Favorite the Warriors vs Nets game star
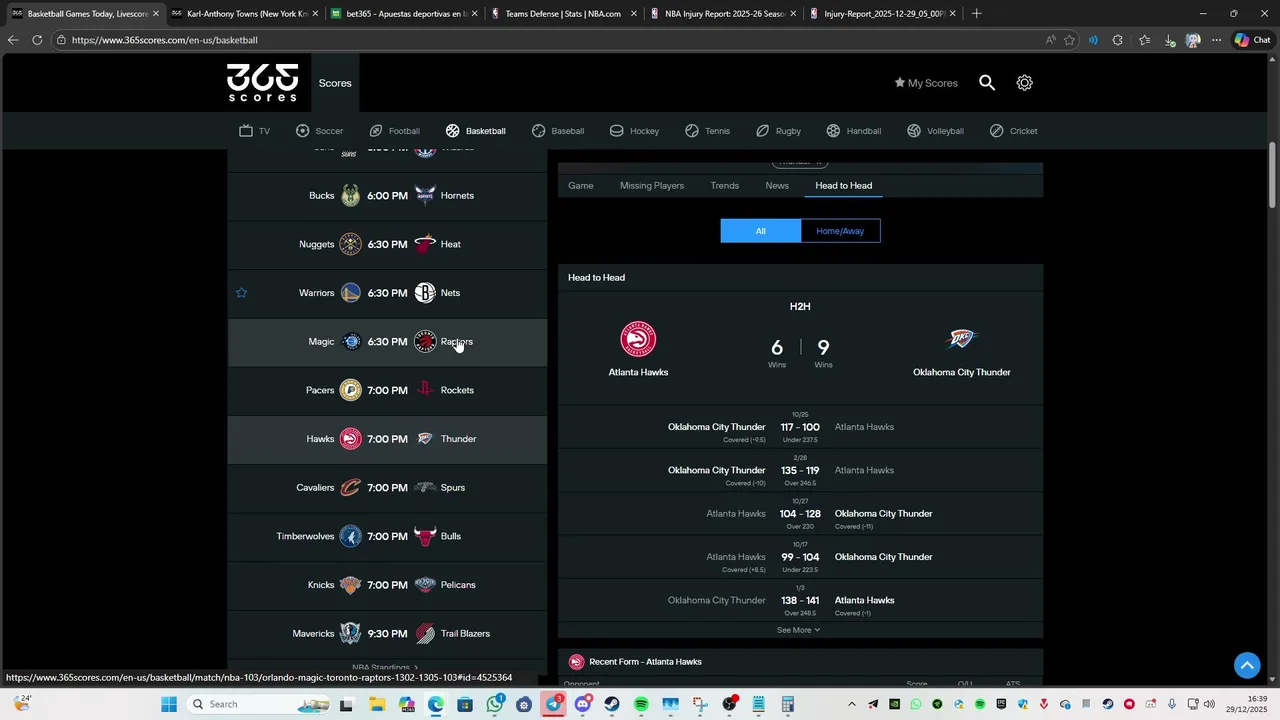Screen dimensions: 1280x720 point(241,293)
